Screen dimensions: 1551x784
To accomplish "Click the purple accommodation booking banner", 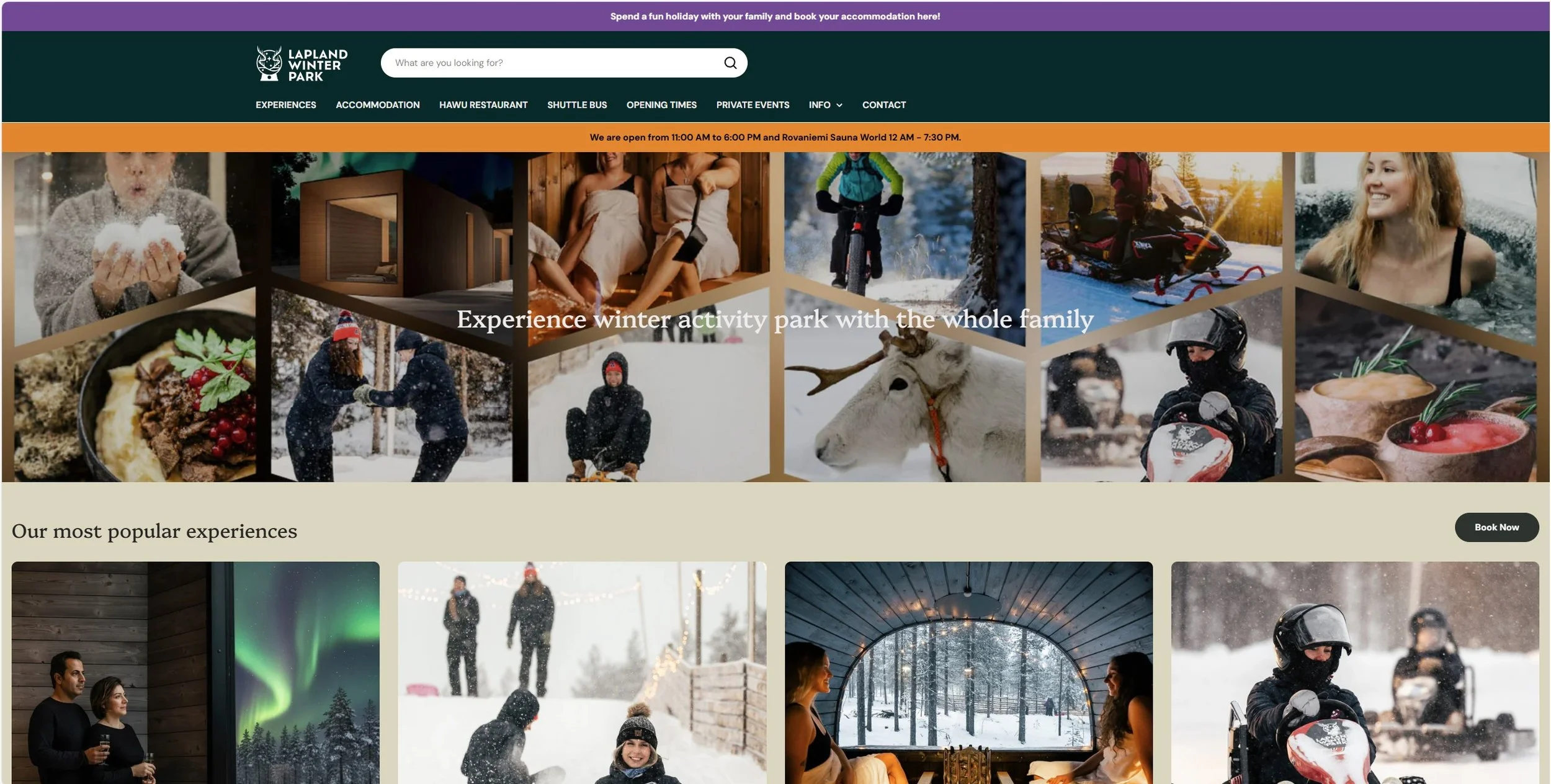I will pyautogui.click(x=775, y=16).
